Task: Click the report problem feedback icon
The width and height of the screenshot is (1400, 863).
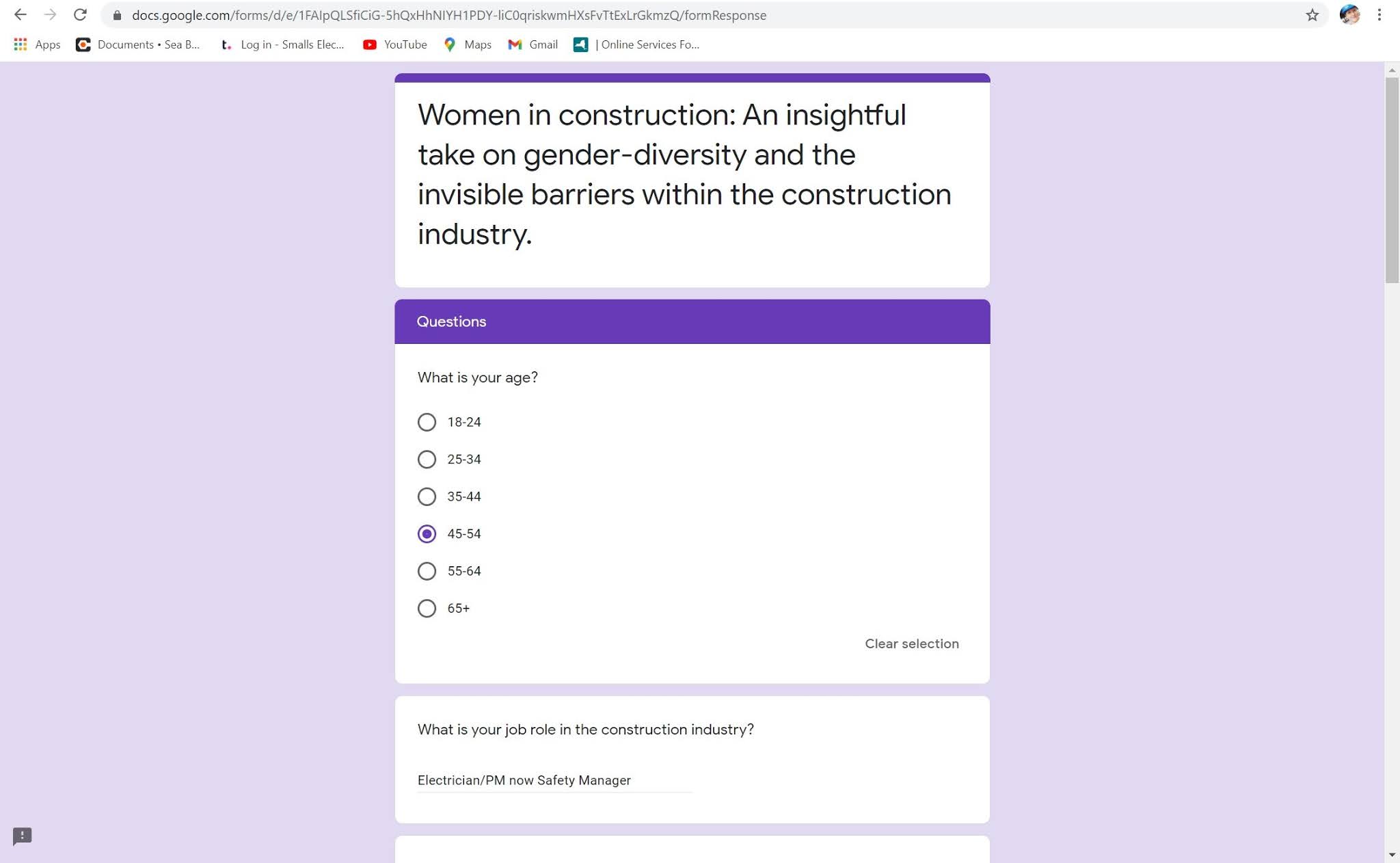Action: click(x=22, y=836)
